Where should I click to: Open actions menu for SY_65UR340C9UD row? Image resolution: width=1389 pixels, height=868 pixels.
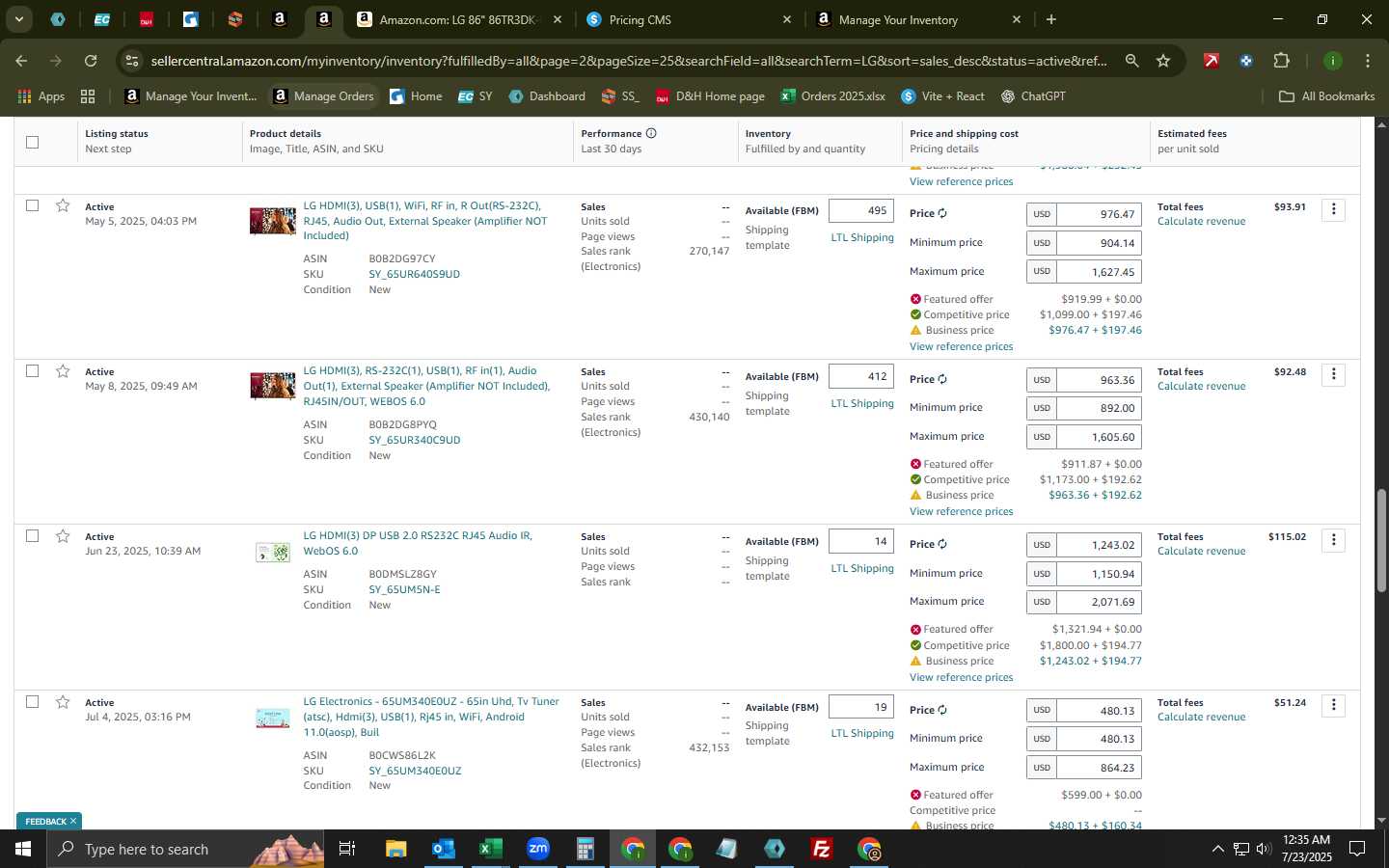1333,374
